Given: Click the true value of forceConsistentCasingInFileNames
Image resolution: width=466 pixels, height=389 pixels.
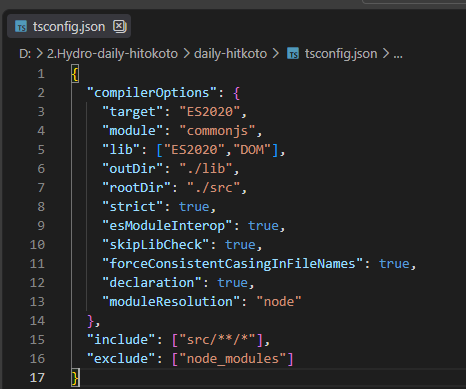Looking at the screenshot, I should tap(394, 264).
